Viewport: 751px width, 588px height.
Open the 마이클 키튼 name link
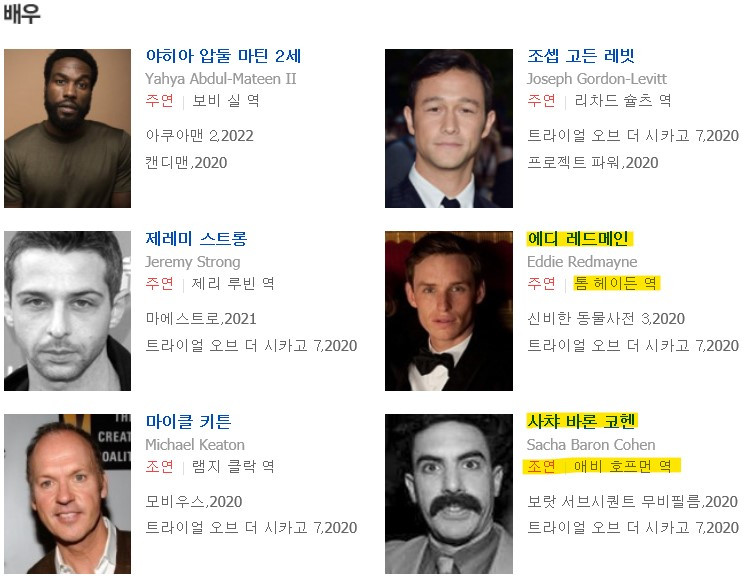tap(189, 421)
